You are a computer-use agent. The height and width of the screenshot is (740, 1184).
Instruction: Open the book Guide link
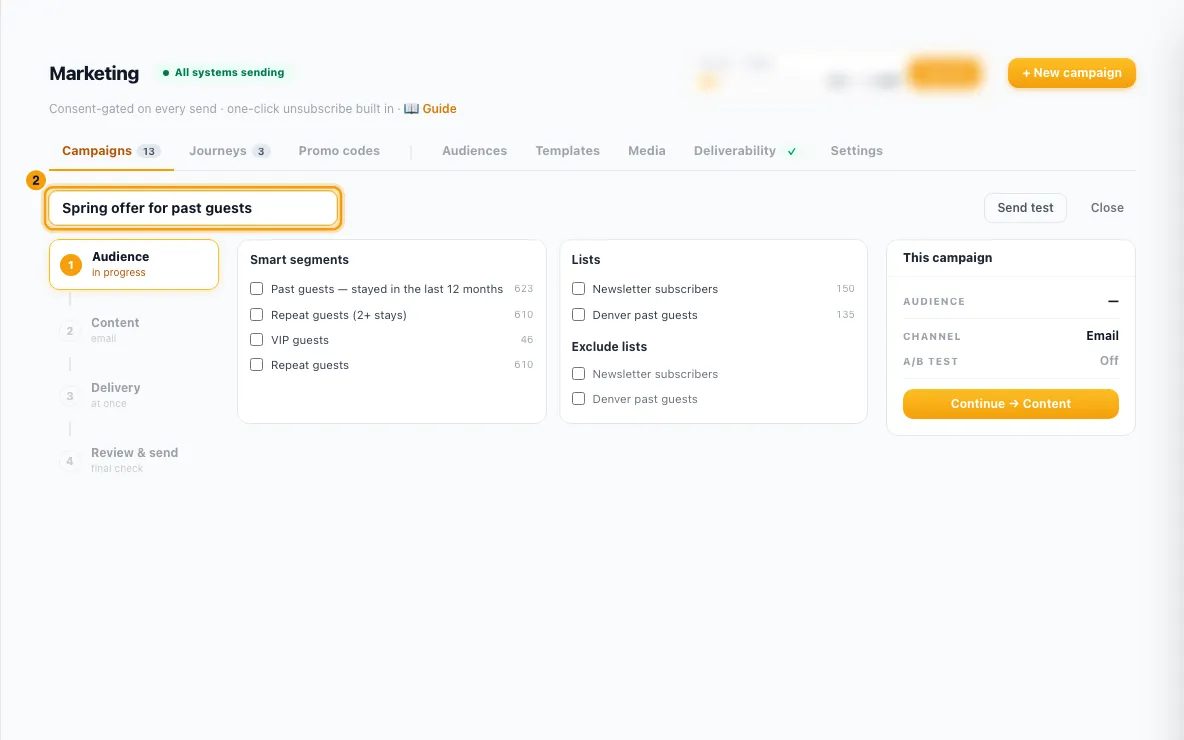click(x=430, y=109)
